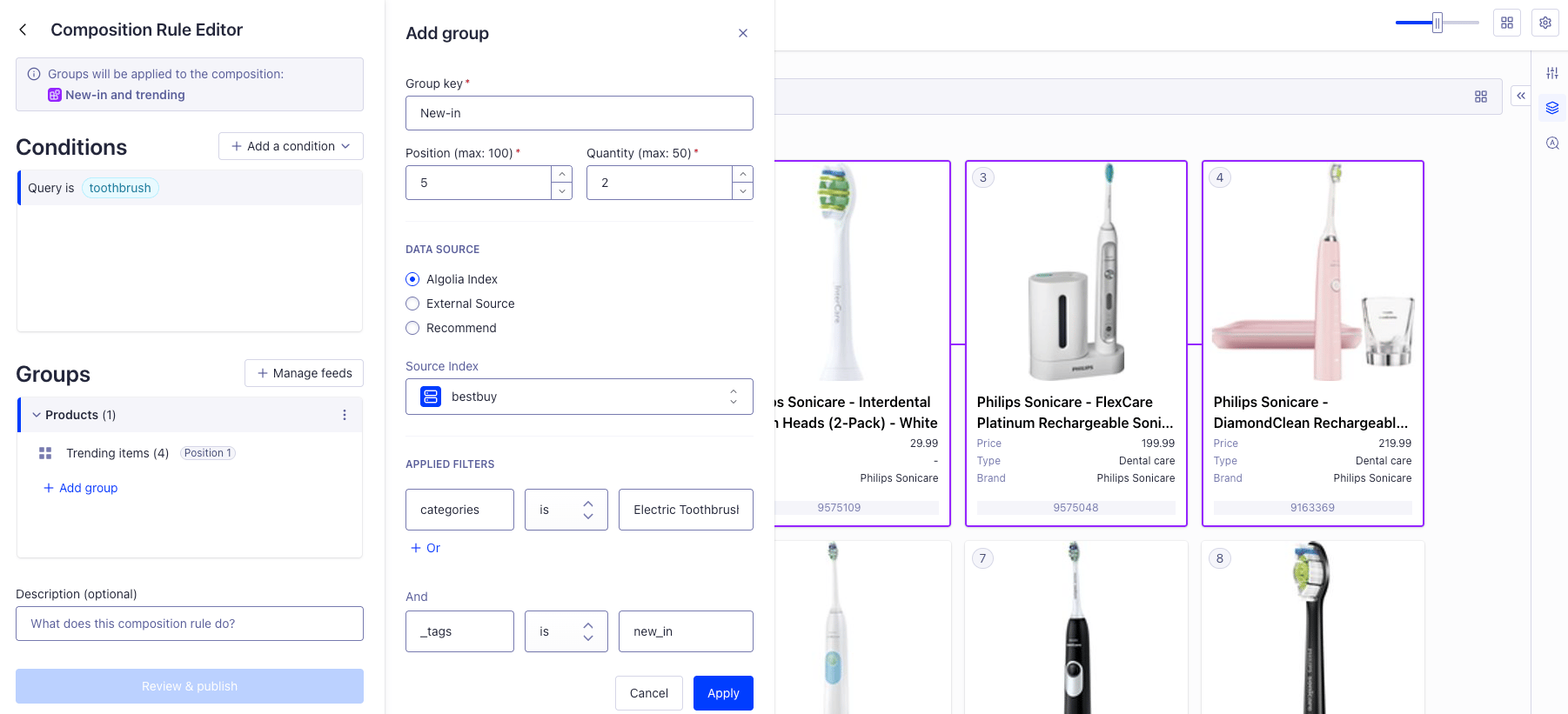
Task: Select the External Source radio option
Action: point(412,304)
